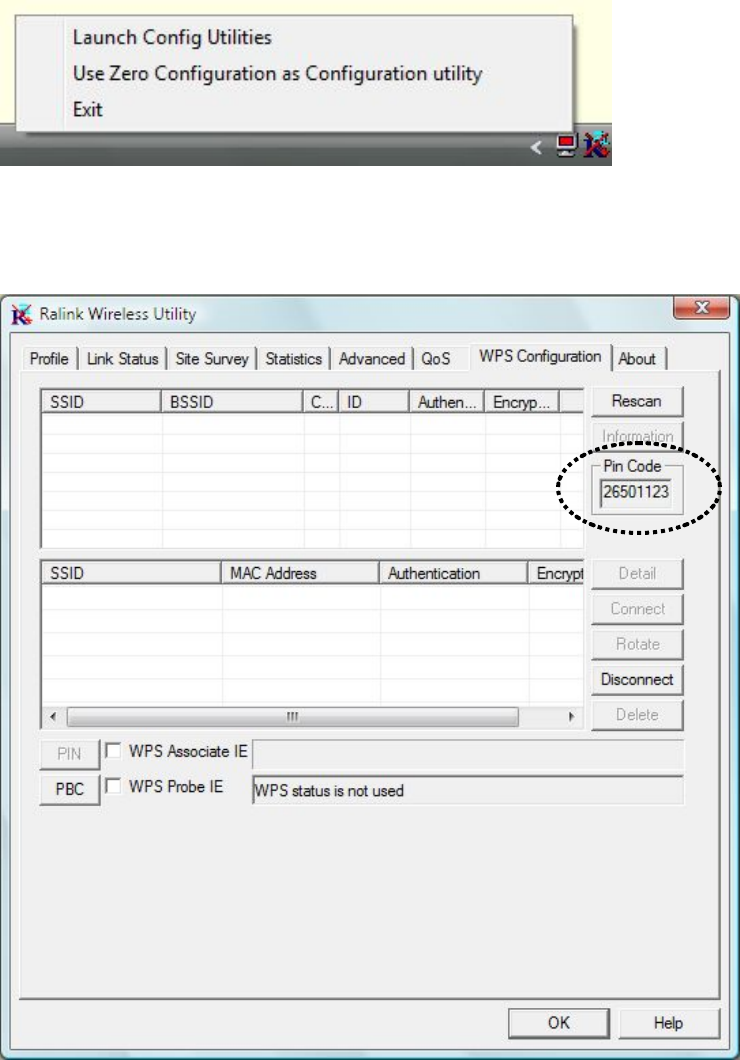Click the Connect button
This screenshot has height=1060, width=740.
point(637,608)
